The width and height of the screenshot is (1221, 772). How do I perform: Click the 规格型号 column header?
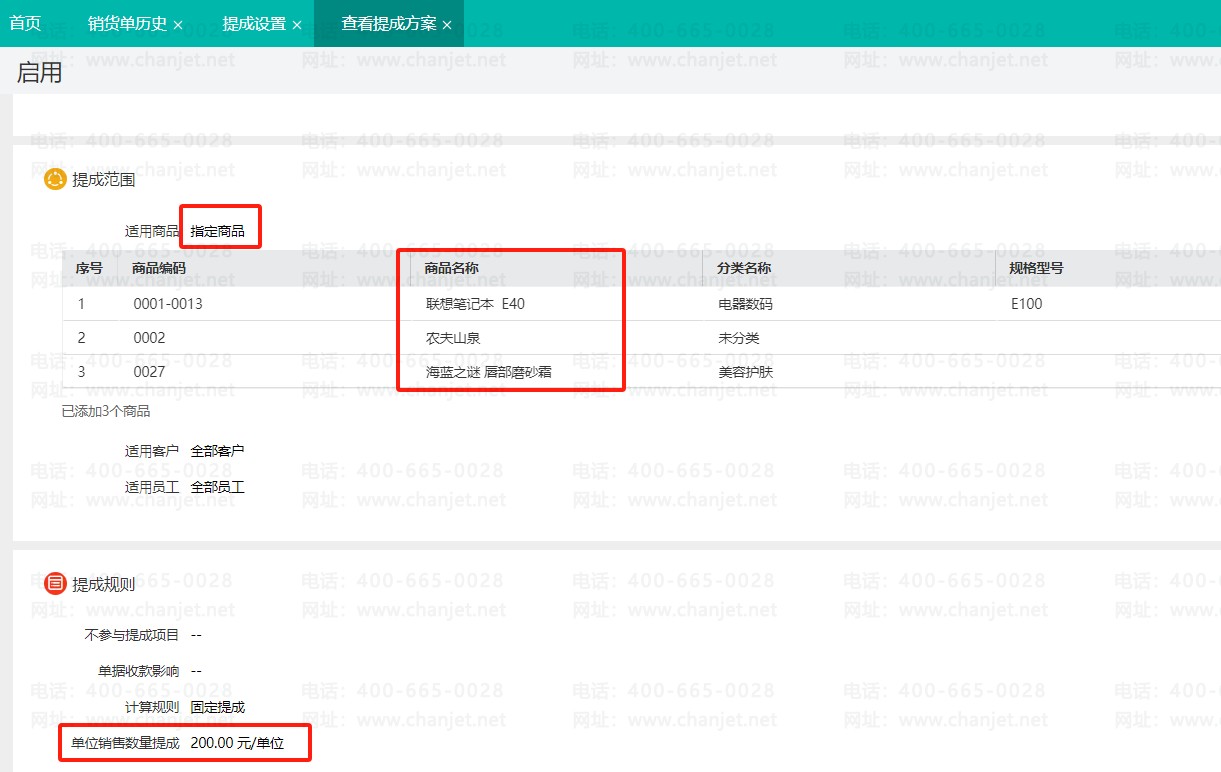point(1036,268)
